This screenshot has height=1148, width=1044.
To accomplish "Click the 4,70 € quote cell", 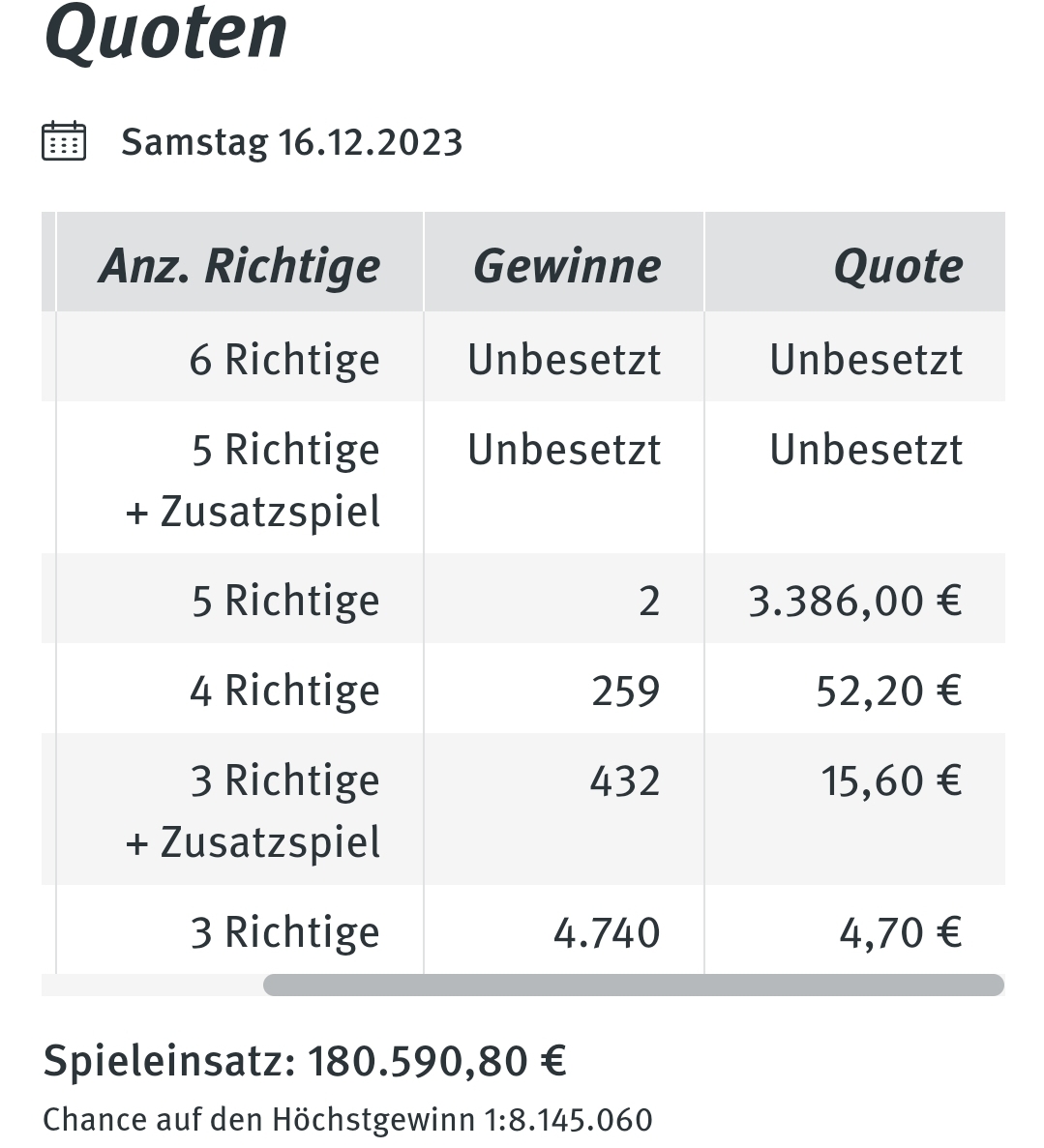I will click(x=901, y=933).
